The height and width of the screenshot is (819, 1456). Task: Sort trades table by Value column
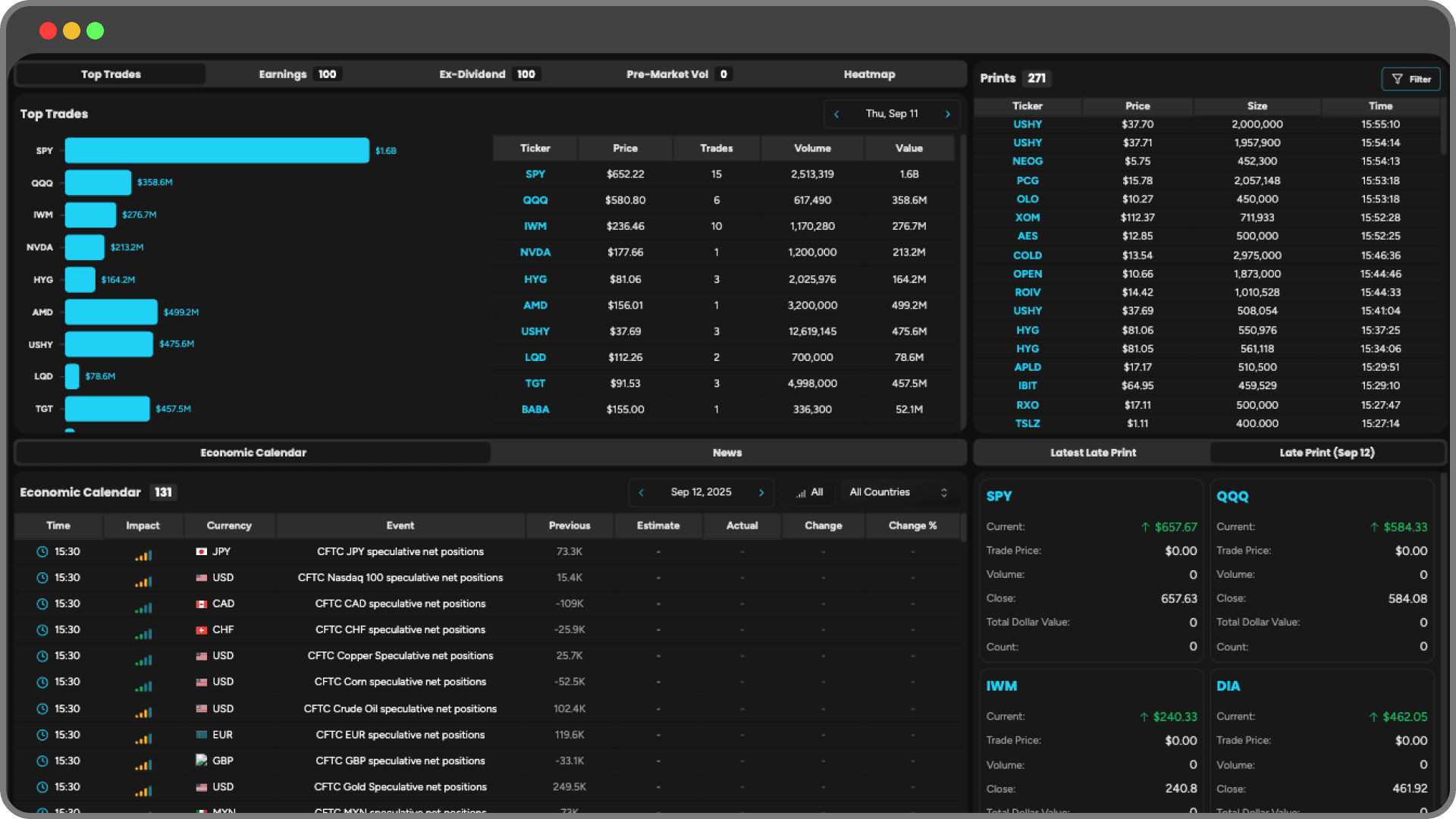909,149
